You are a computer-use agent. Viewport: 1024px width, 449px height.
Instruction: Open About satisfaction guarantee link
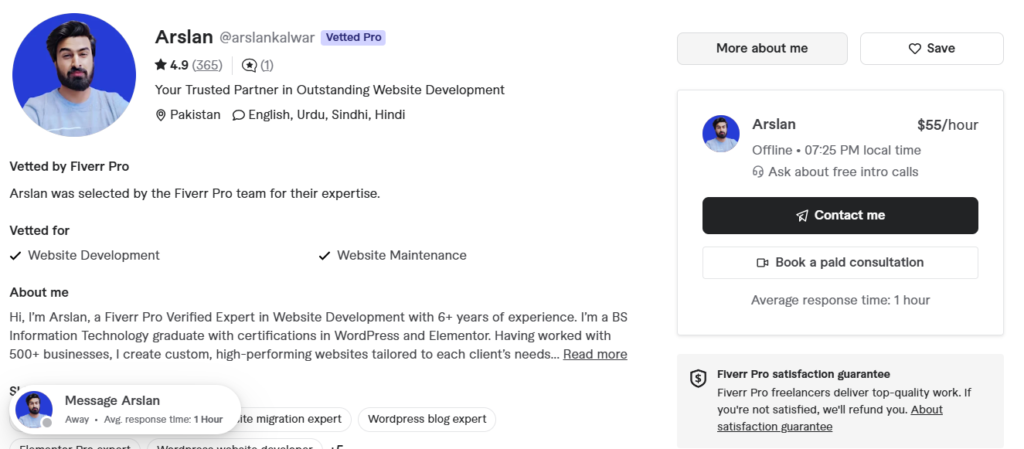830,418
